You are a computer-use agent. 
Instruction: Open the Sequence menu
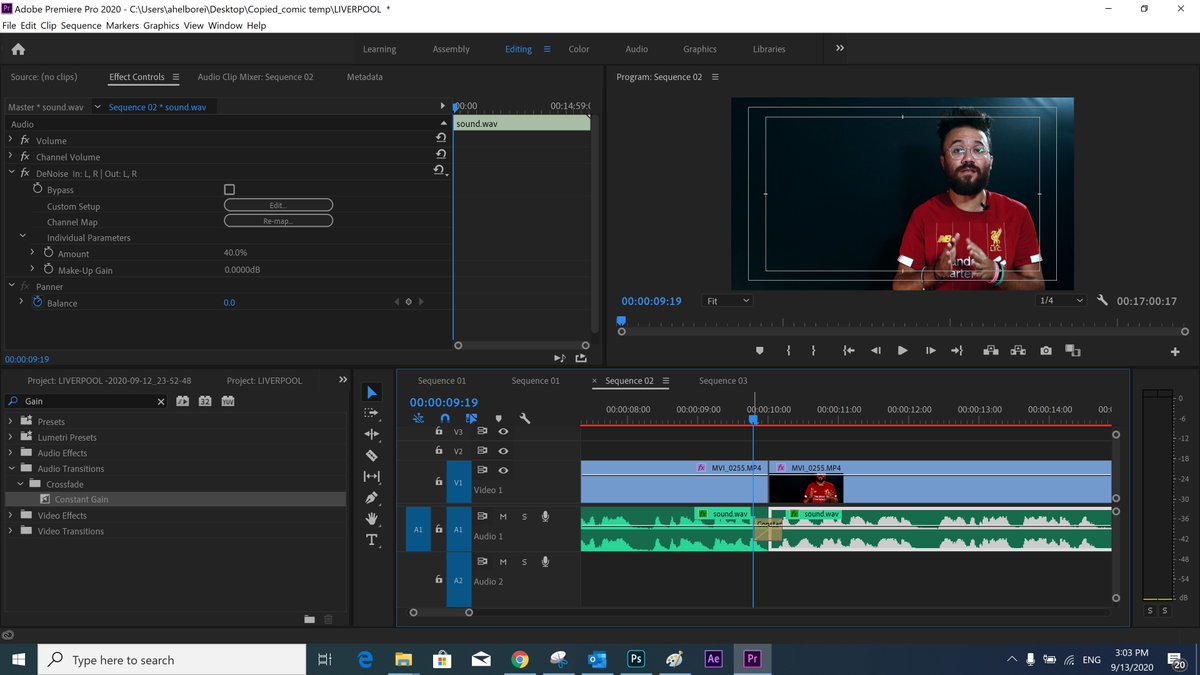81,25
